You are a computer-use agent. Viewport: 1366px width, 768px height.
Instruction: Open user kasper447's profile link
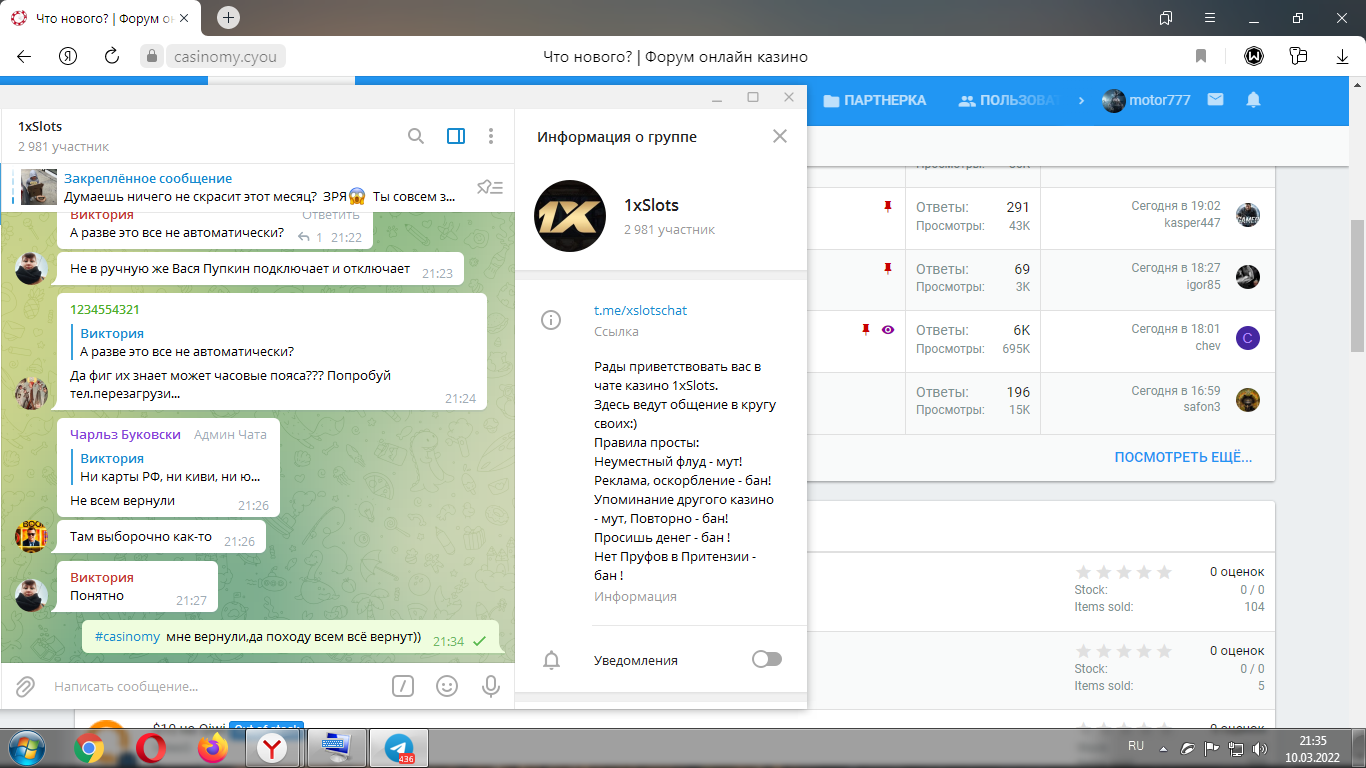tap(1192, 223)
